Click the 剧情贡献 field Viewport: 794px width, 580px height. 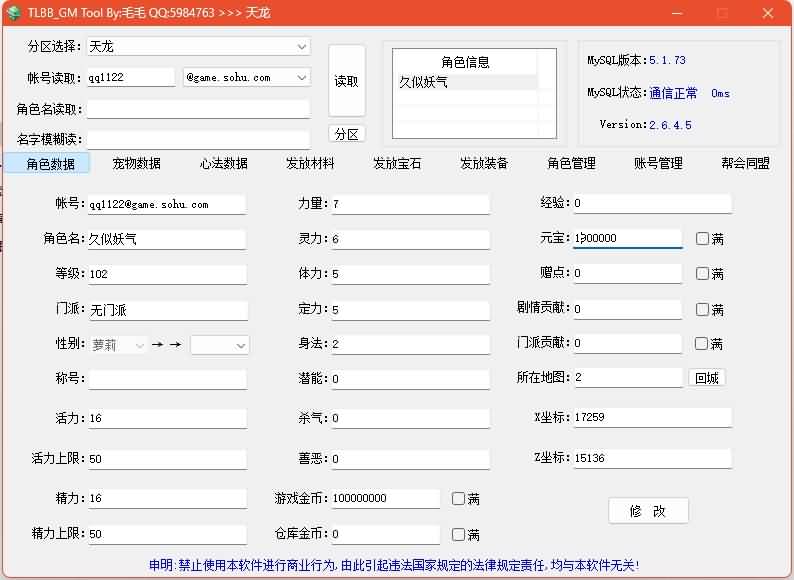click(x=628, y=309)
